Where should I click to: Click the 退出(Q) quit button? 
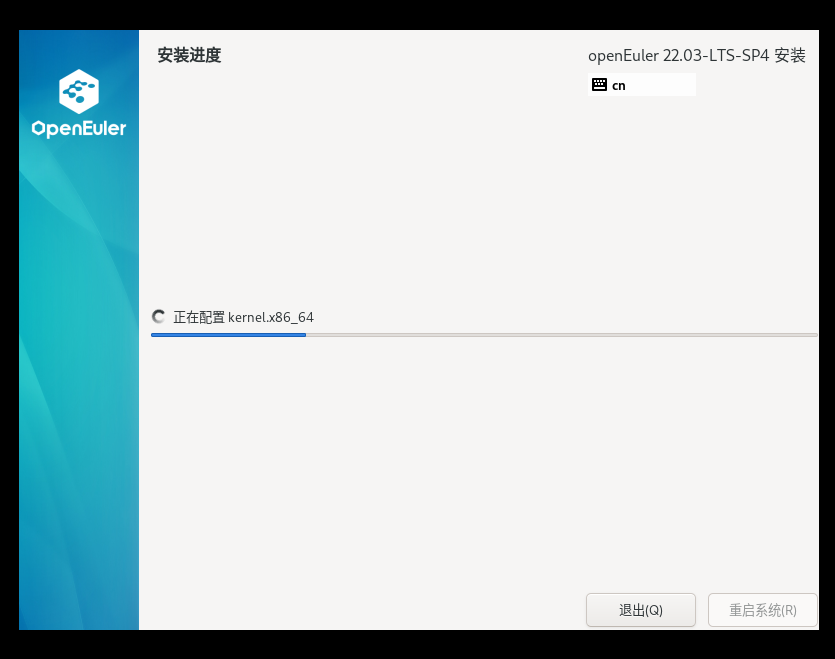(x=641, y=610)
